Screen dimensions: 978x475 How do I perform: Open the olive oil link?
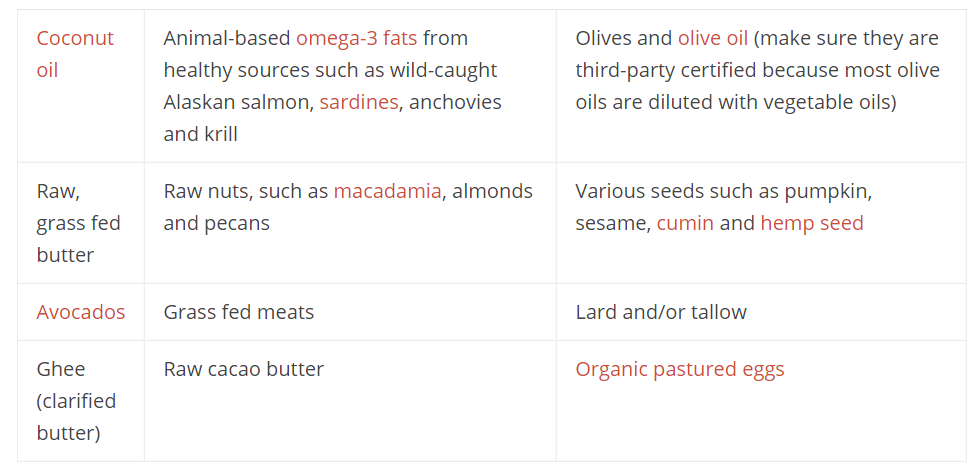712,39
